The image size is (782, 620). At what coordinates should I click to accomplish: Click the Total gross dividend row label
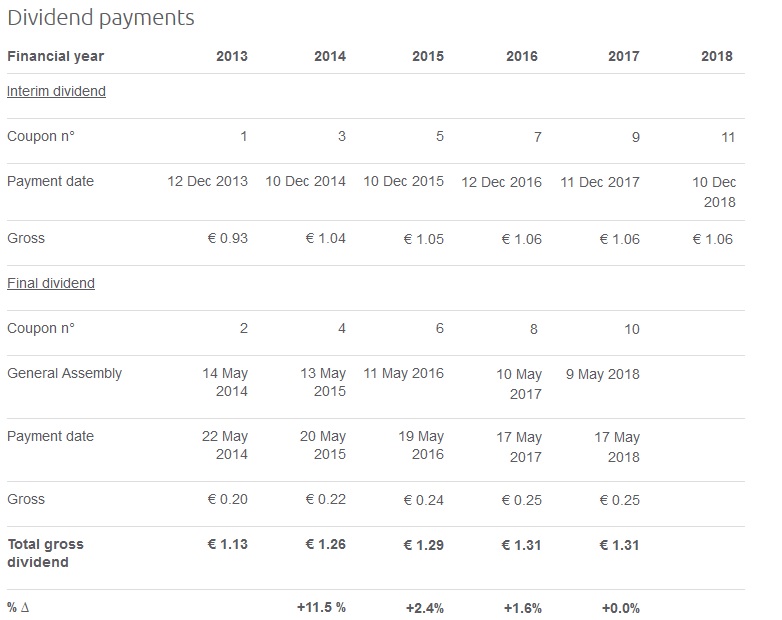pos(45,553)
